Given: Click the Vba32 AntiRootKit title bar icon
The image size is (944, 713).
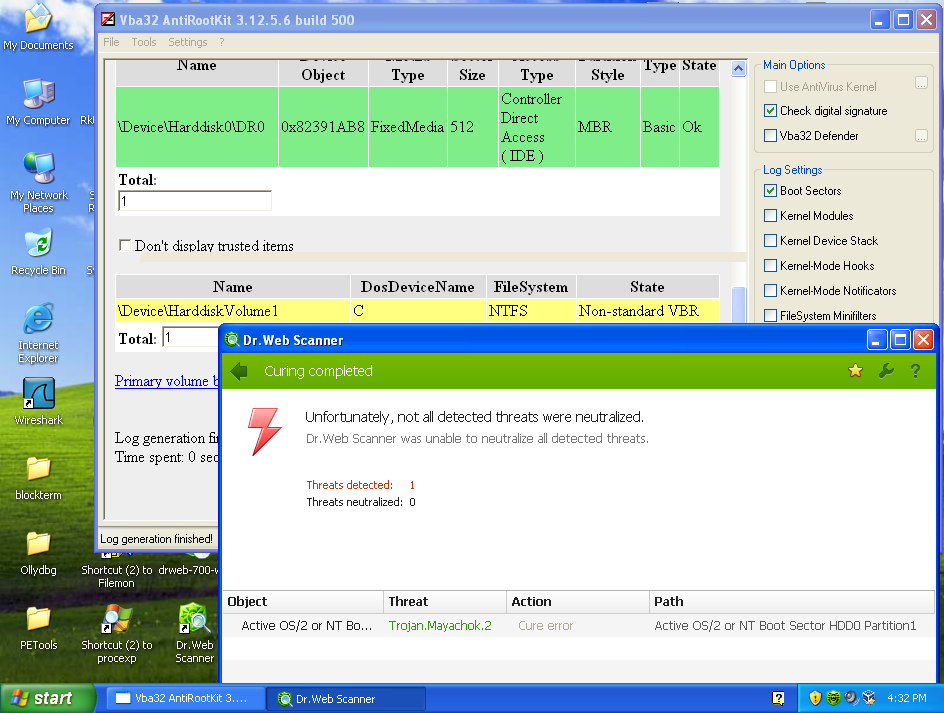Looking at the screenshot, I should pyautogui.click(x=108, y=19).
